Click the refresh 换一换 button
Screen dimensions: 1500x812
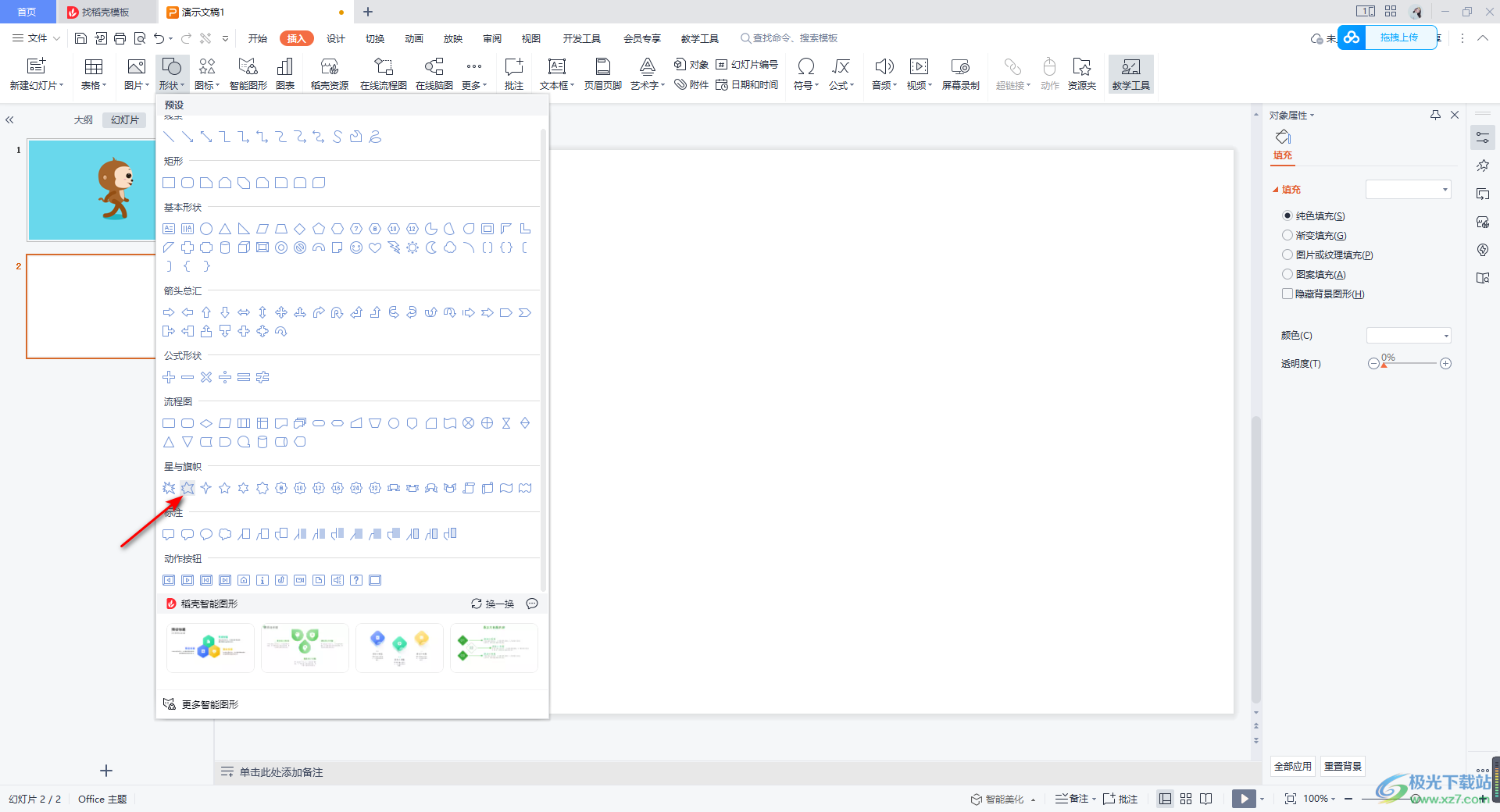[492, 604]
